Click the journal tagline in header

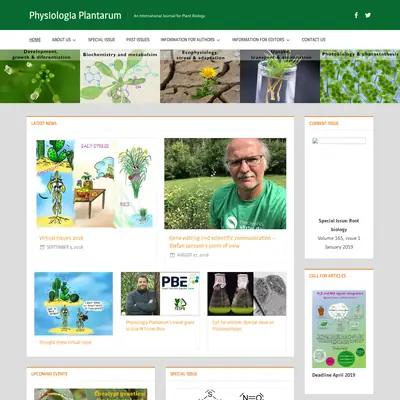169,16
